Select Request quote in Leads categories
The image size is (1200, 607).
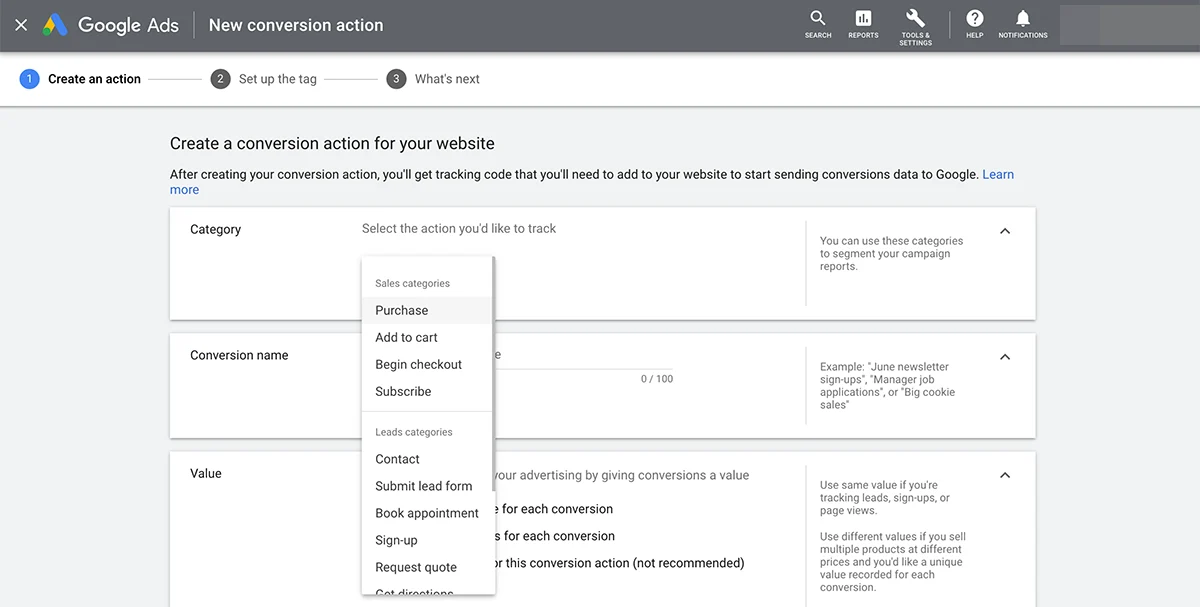tap(415, 567)
